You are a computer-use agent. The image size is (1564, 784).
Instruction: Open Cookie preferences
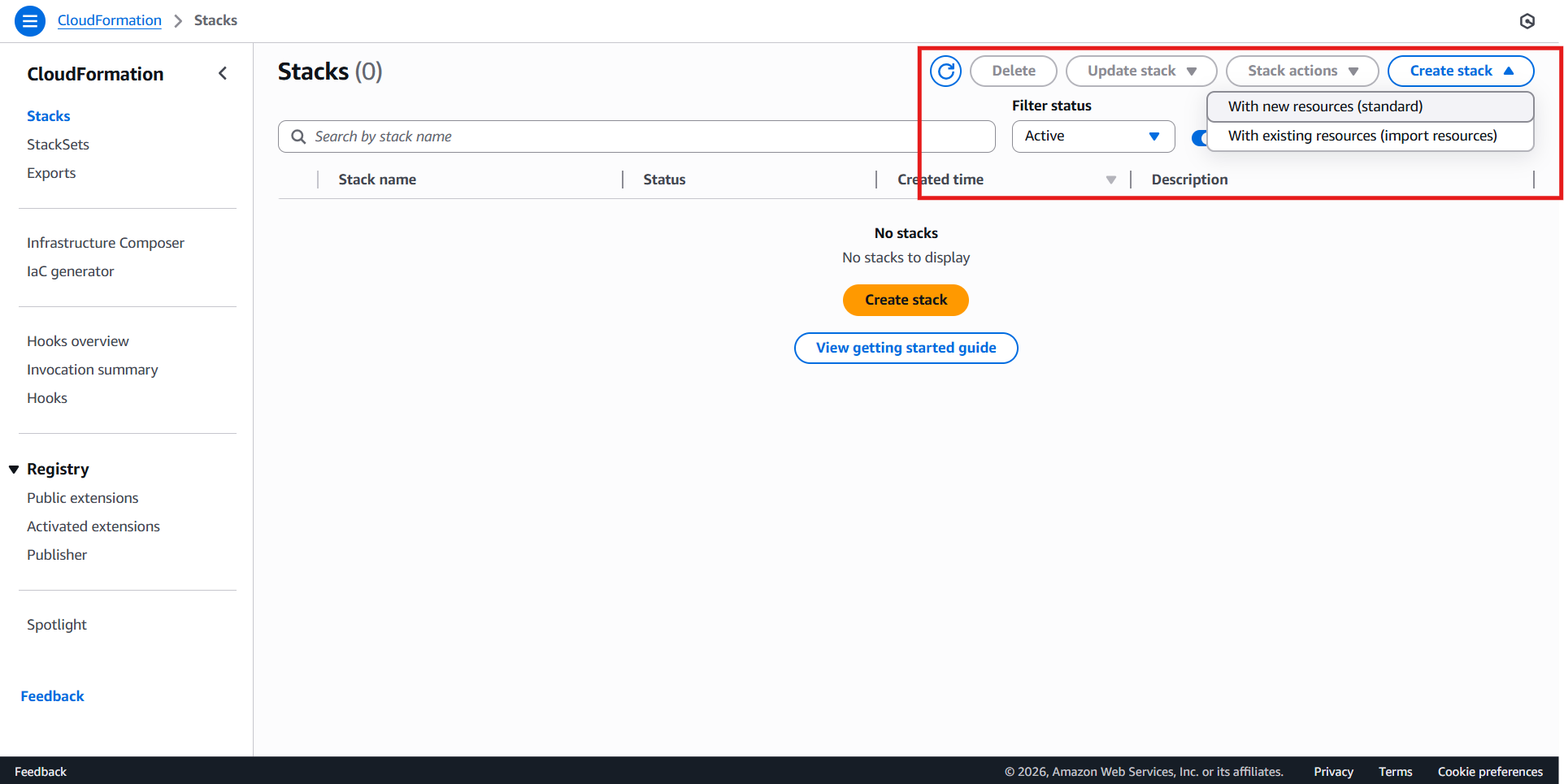coord(1490,772)
